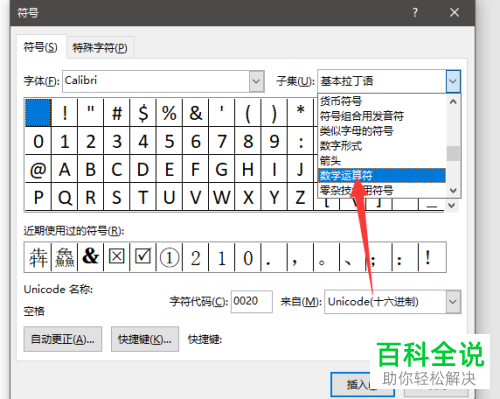This screenshot has height=399, width=500.
Task: Select the digit 9 in grid
Action: coord(274,141)
